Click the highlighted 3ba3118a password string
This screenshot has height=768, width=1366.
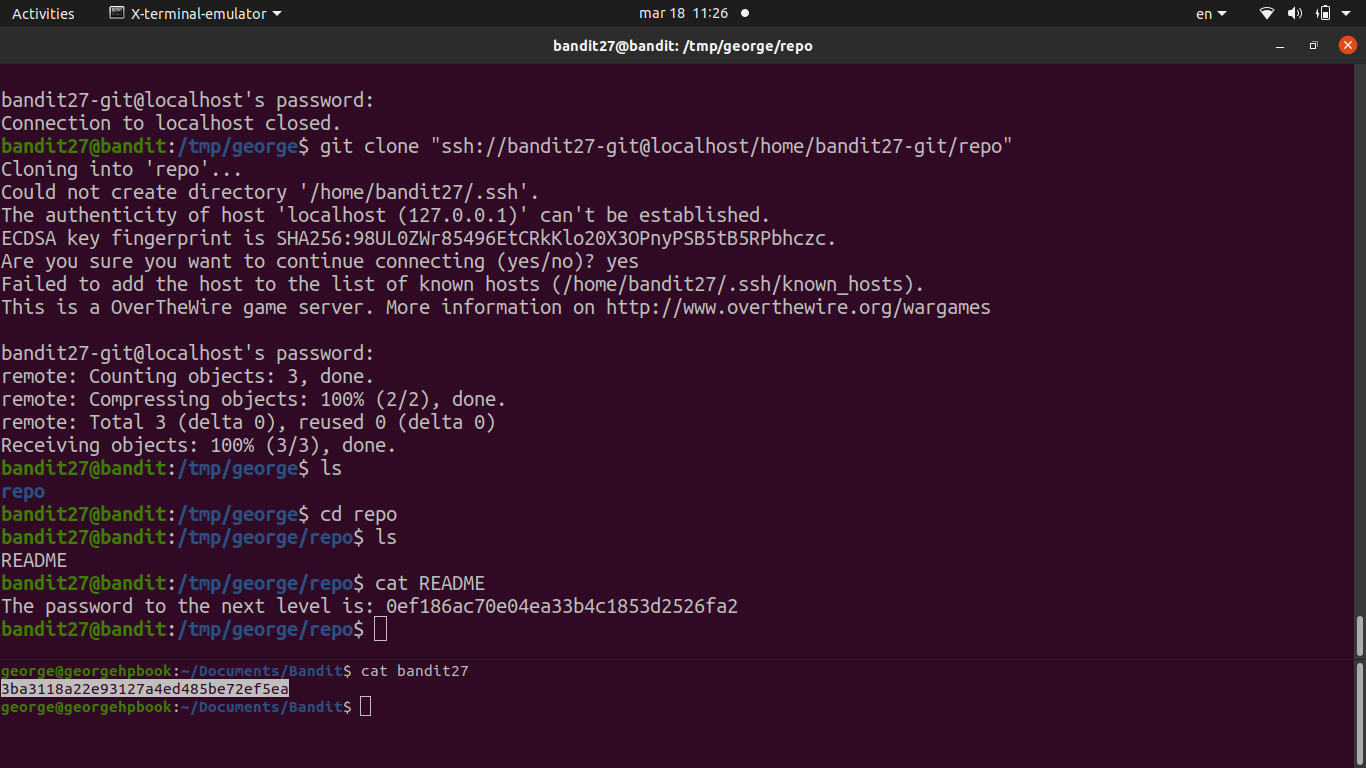[x=145, y=689]
